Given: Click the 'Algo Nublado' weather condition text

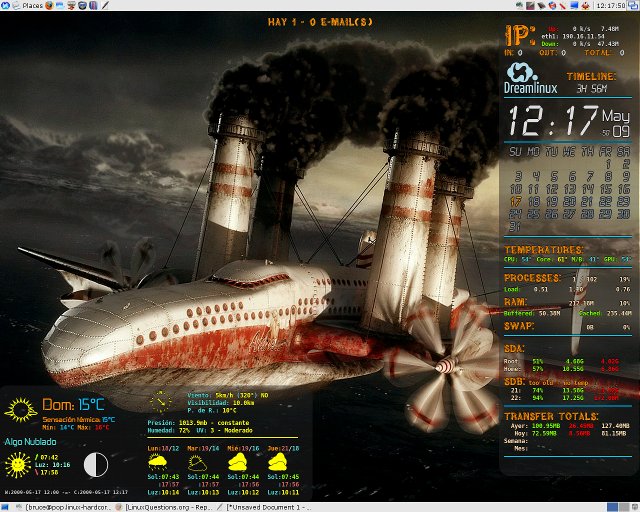Looking at the screenshot, I should pyautogui.click(x=30, y=441).
